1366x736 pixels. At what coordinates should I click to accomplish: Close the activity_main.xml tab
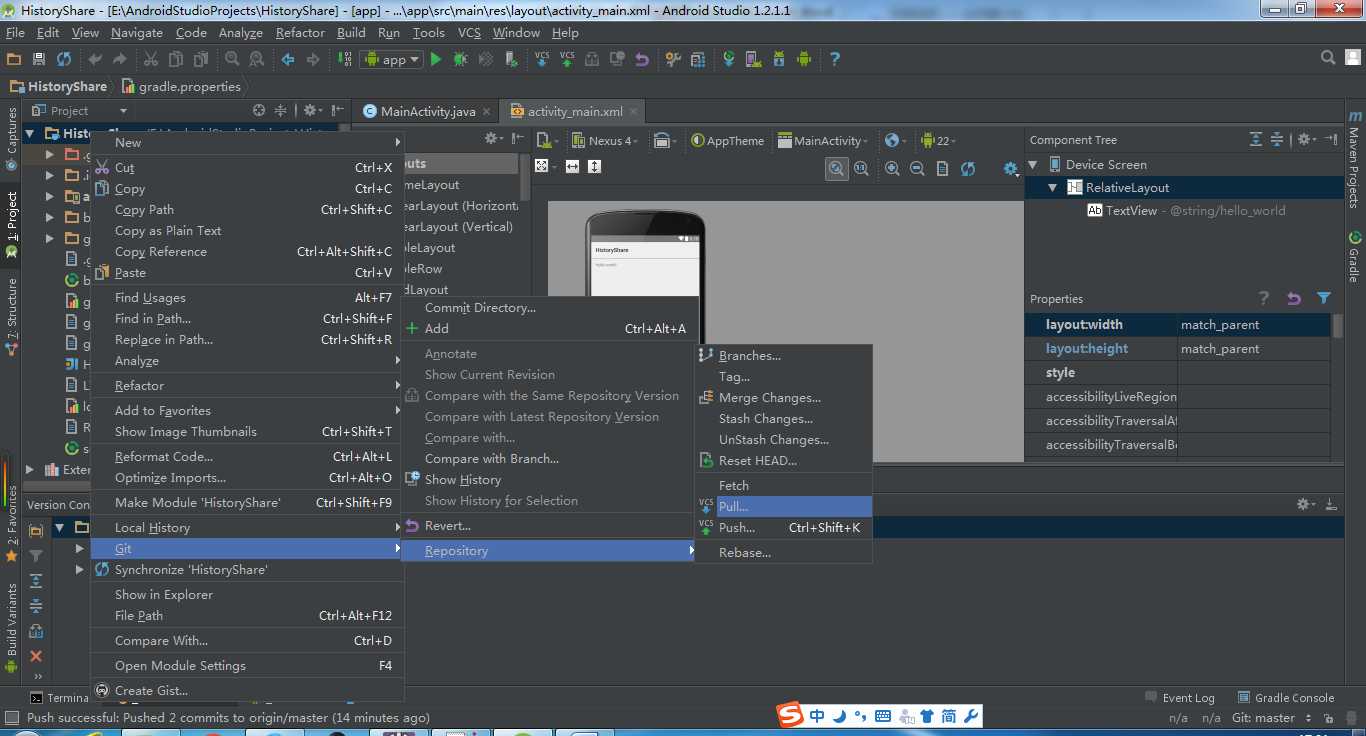point(631,111)
